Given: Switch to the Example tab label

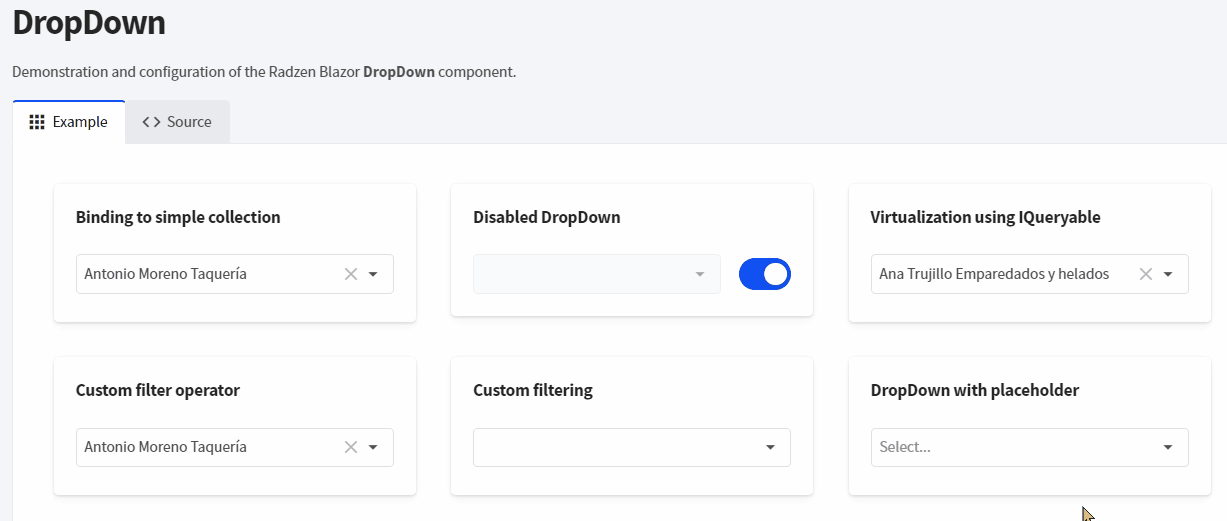Looking at the screenshot, I should click(x=80, y=122).
